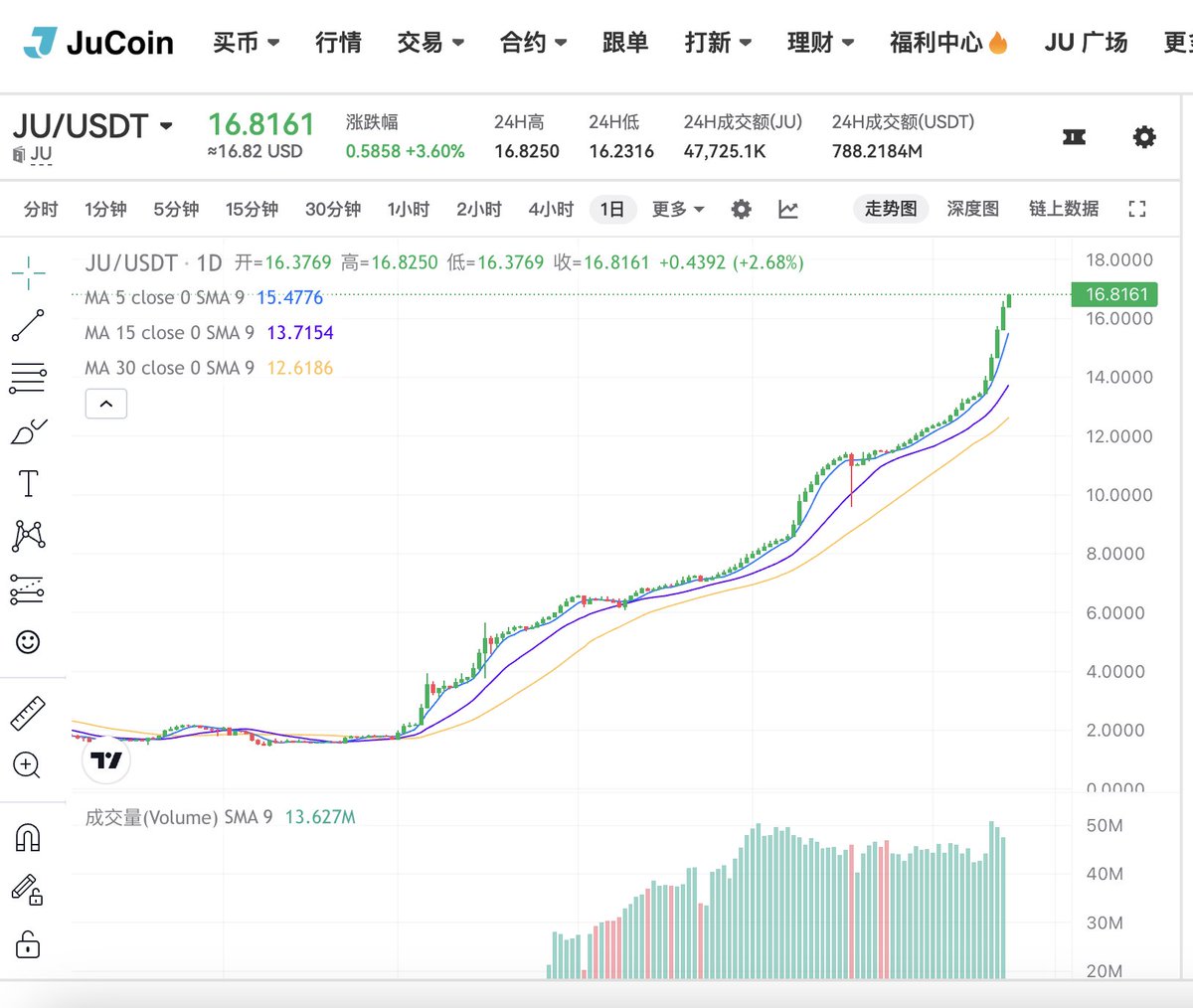Open the indicators chart icon
Viewport: 1193px width, 1008px height.
point(788,209)
